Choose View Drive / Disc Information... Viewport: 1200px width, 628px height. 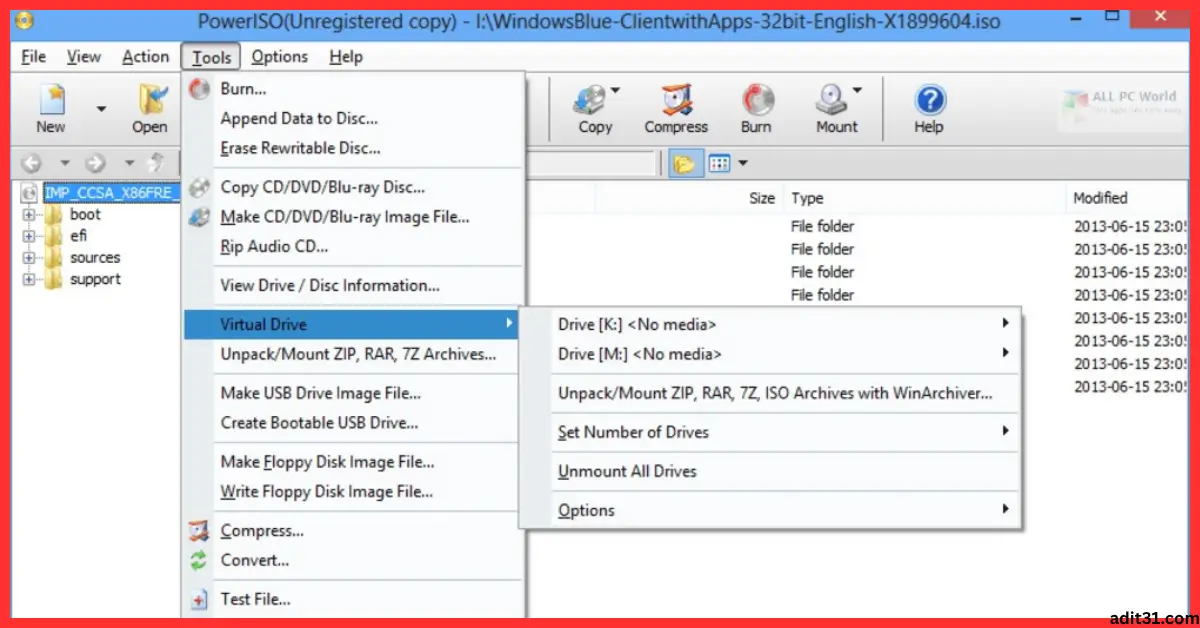pos(354,285)
